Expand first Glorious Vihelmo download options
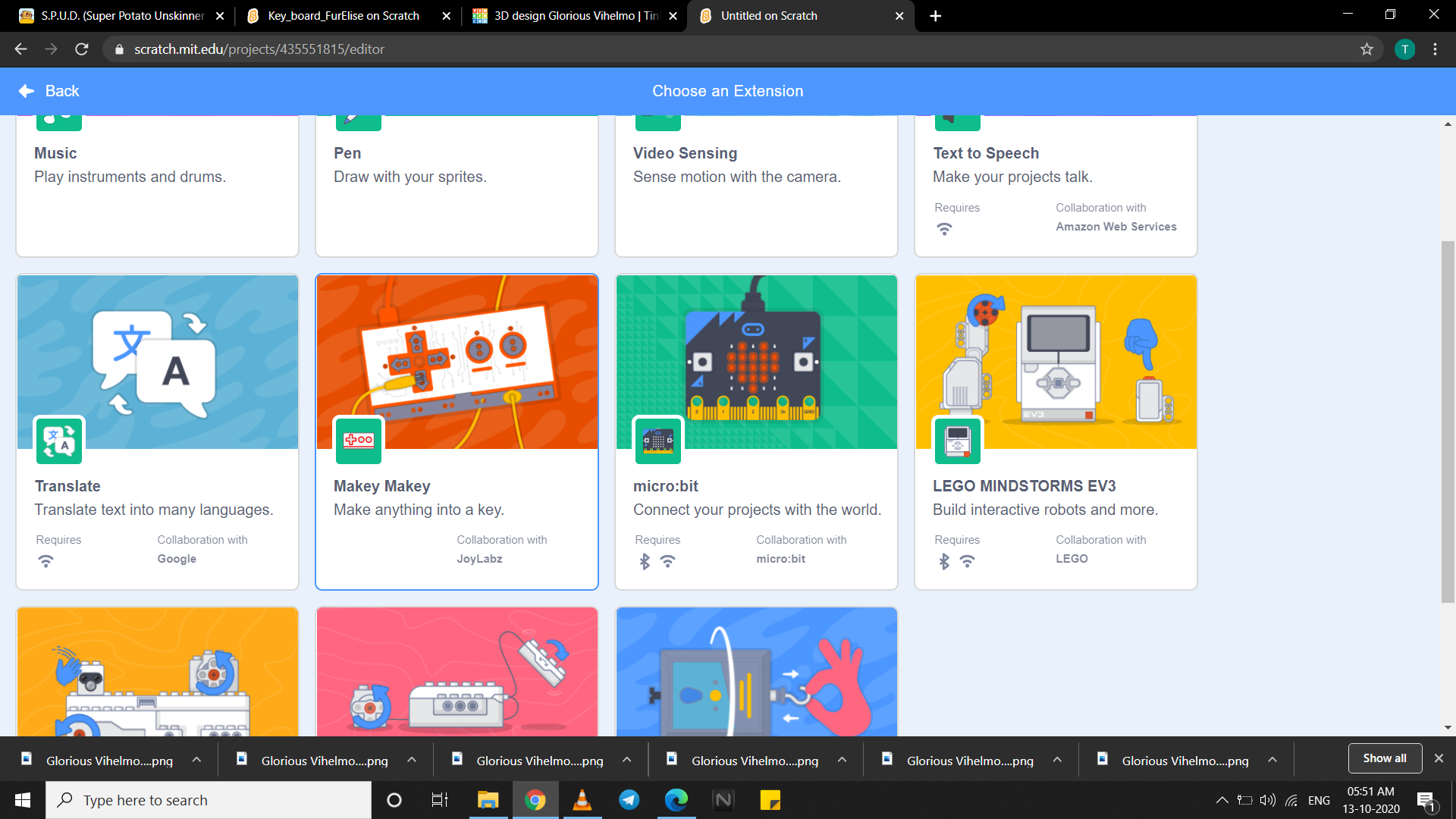 click(196, 760)
